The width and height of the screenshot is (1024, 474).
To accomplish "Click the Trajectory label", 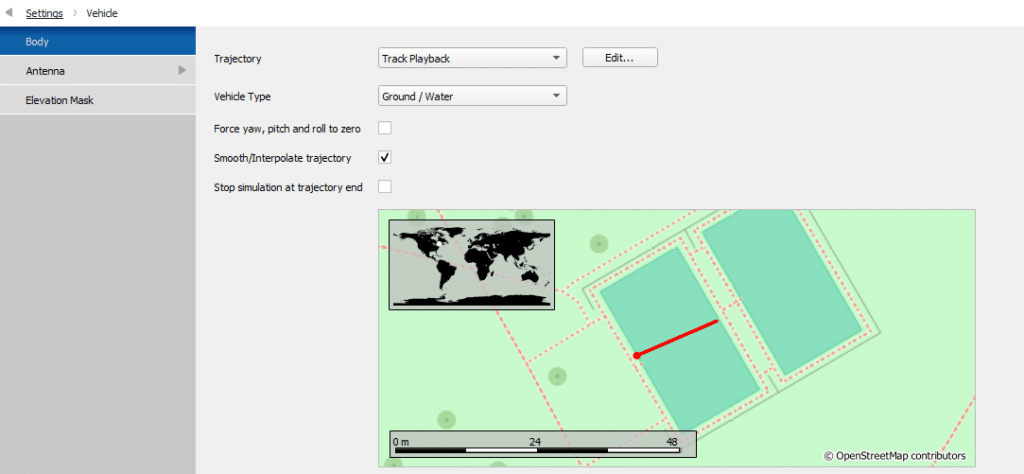I will 238,59.
